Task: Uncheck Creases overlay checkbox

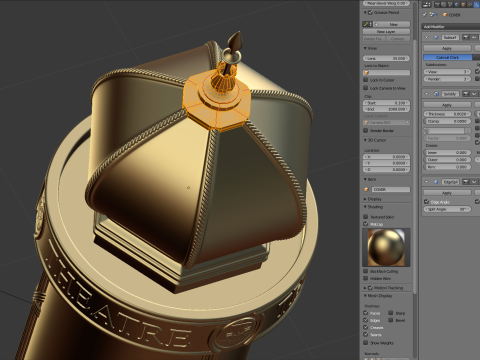Action: click(366, 327)
